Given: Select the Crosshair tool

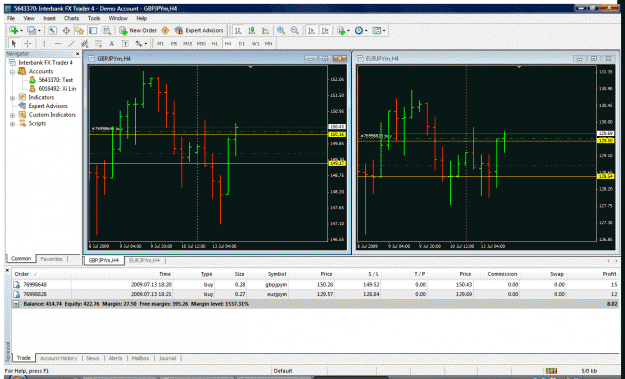Looking at the screenshot, I should (28, 43).
